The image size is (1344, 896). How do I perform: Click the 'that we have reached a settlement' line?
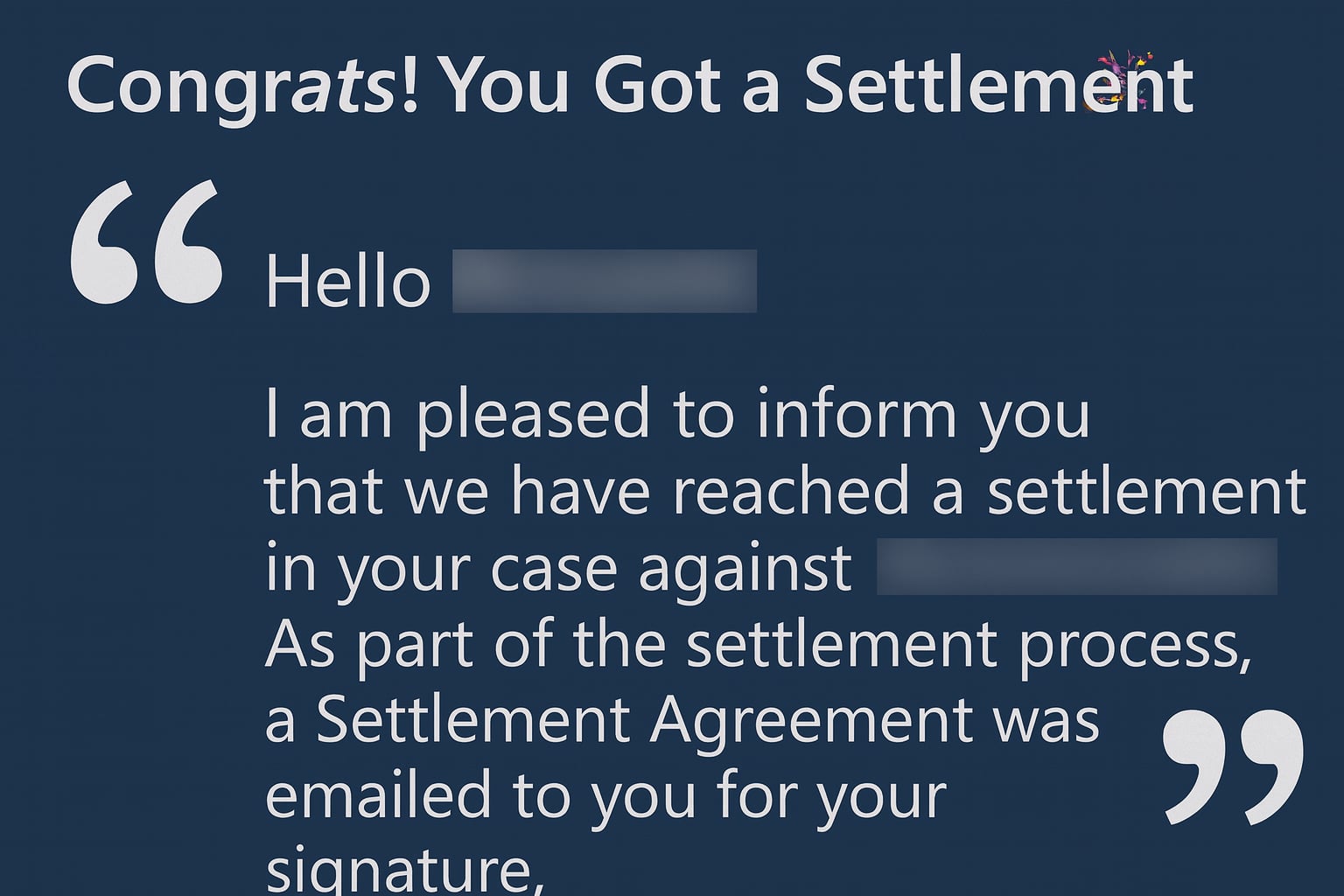pyautogui.click(x=786, y=491)
